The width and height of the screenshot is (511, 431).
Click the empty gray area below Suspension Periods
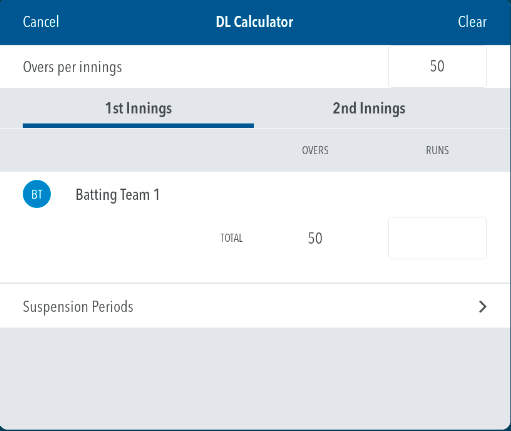[x=255, y=377]
